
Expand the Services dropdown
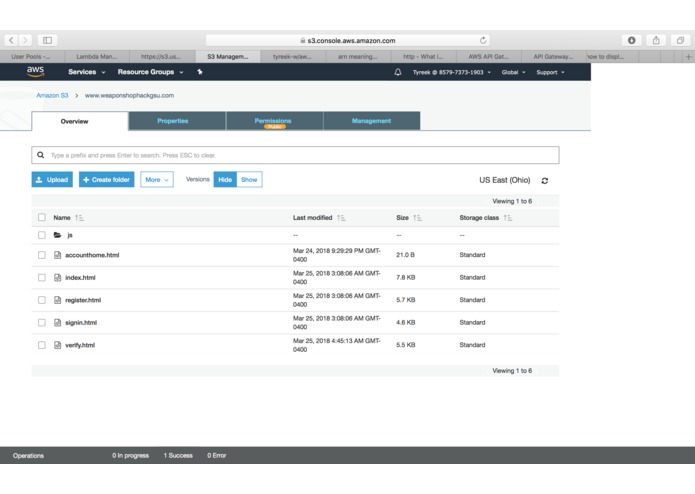pos(87,72)
